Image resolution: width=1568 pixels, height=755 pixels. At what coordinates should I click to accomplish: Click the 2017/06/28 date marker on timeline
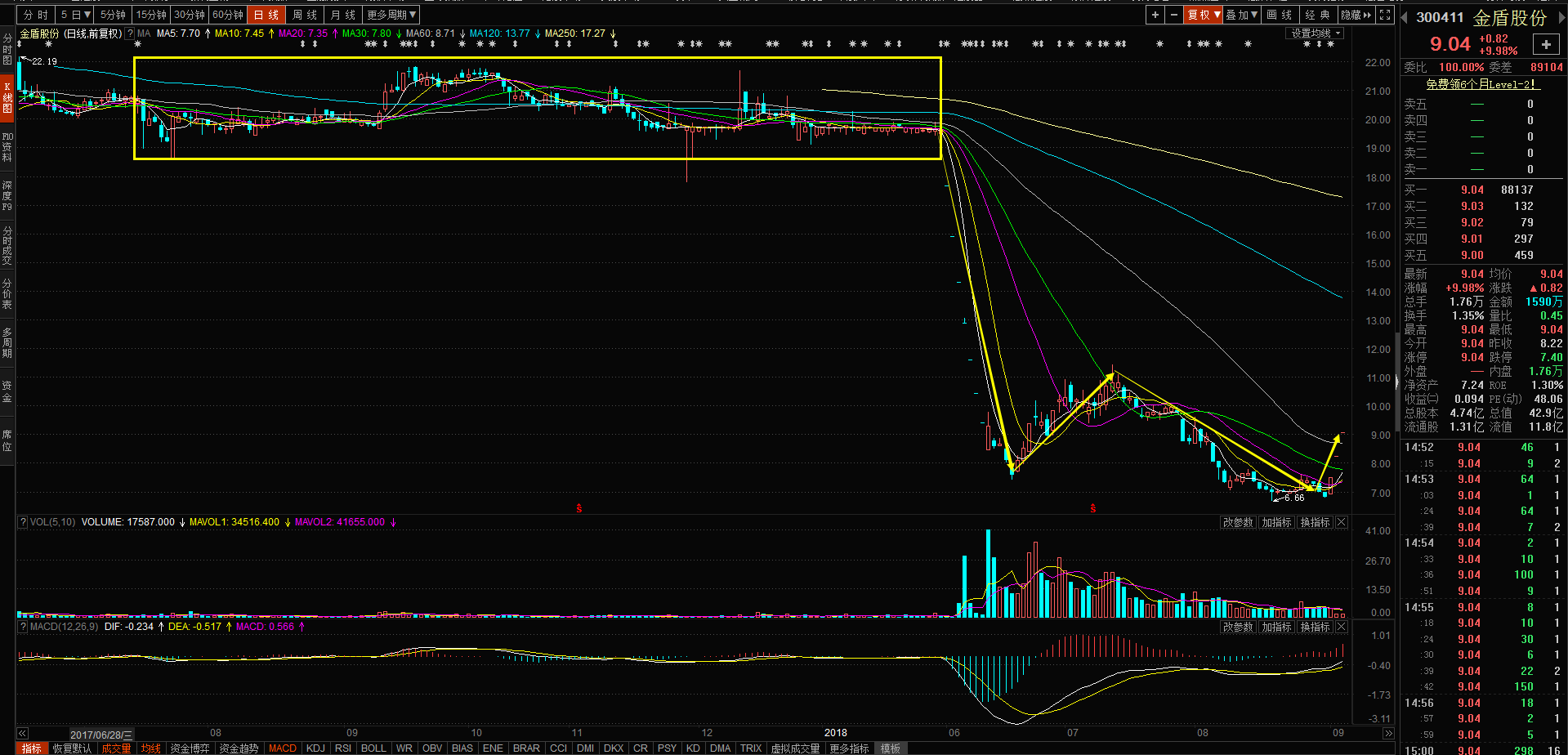pos(101,735)
